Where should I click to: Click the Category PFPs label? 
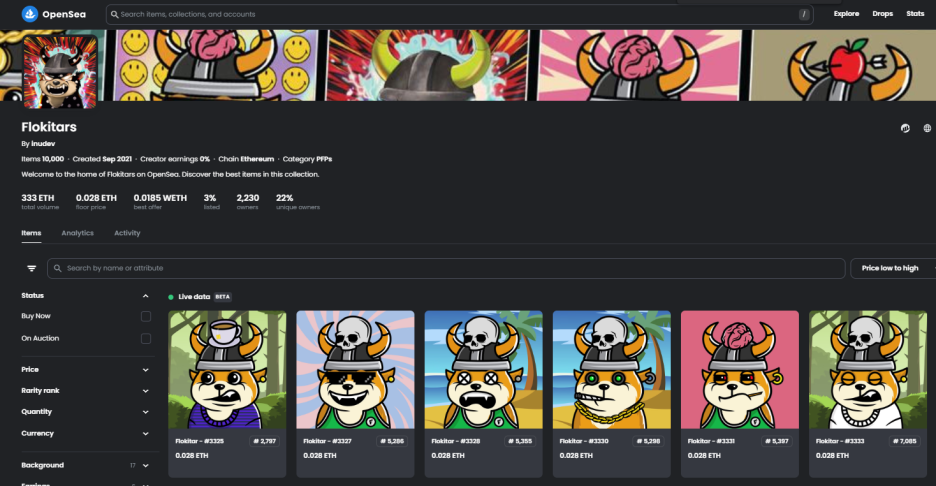coord(307,159)
